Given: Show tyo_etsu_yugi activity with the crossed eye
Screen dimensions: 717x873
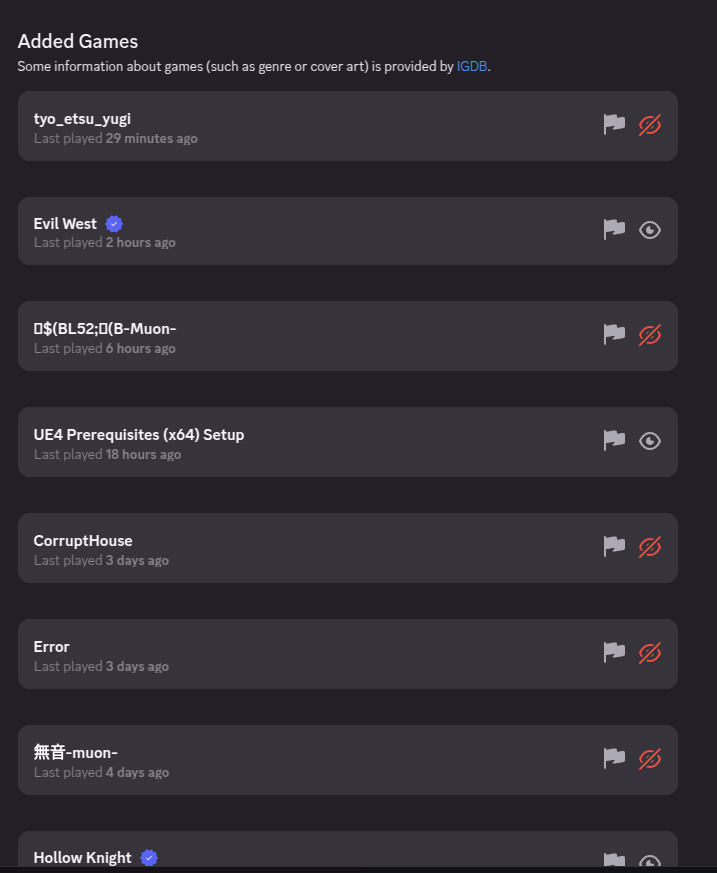Looking at the screenshot, I should coord(650,125).
